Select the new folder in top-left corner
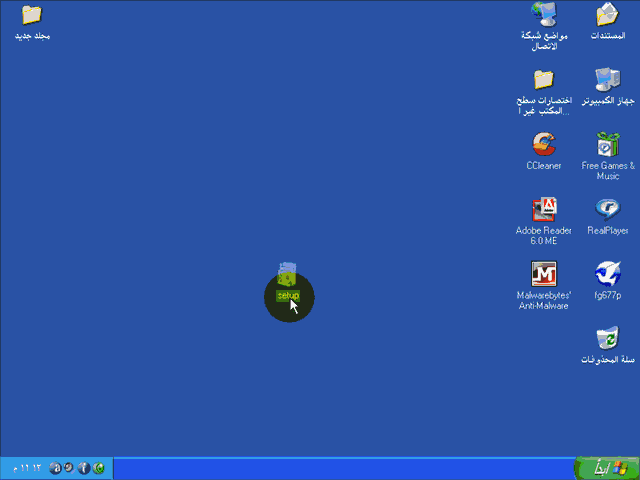The image size is (640, 480). pyautogui.click(x=32, y=16)
